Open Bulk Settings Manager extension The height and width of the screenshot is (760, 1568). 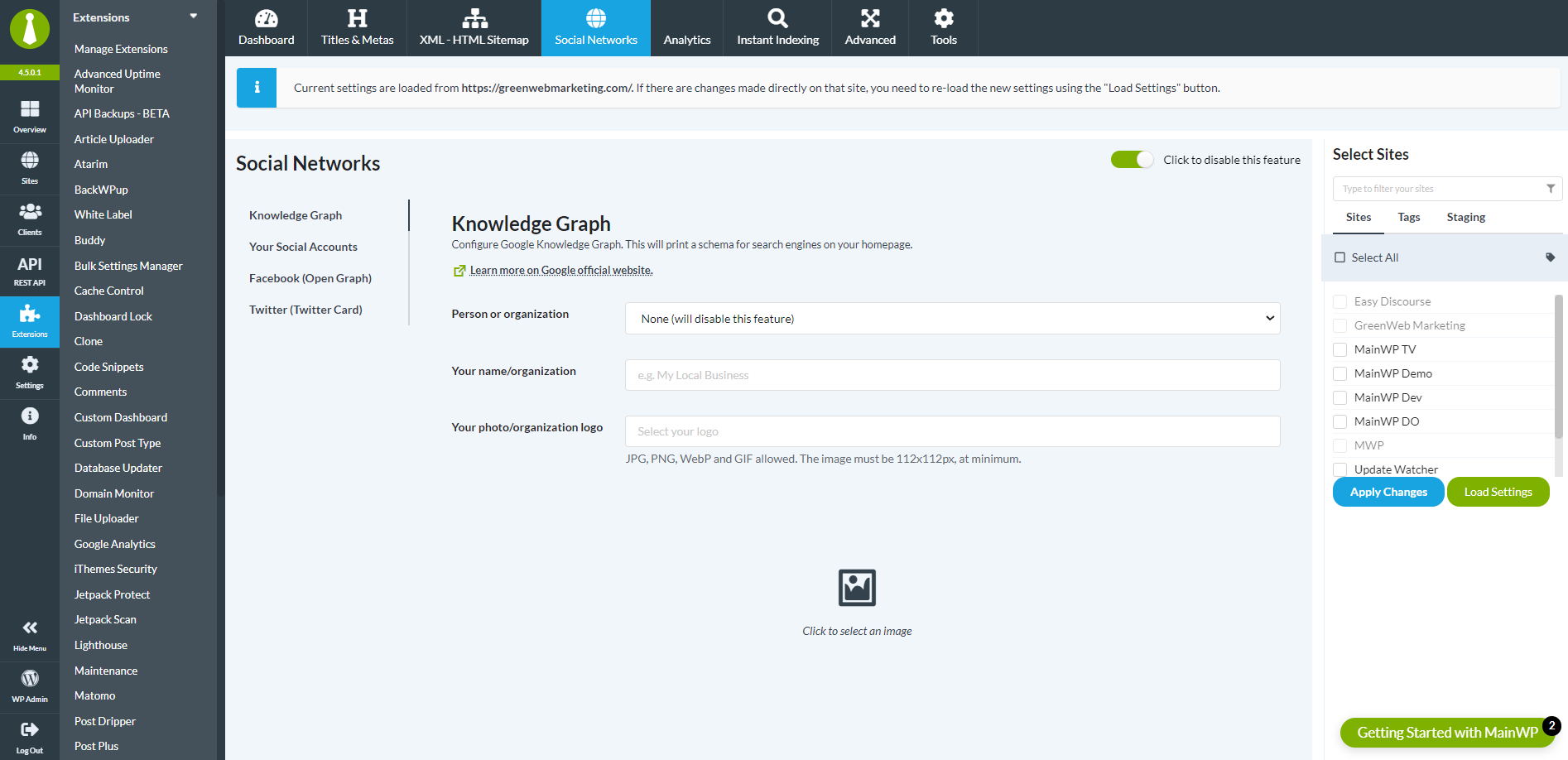128,266
